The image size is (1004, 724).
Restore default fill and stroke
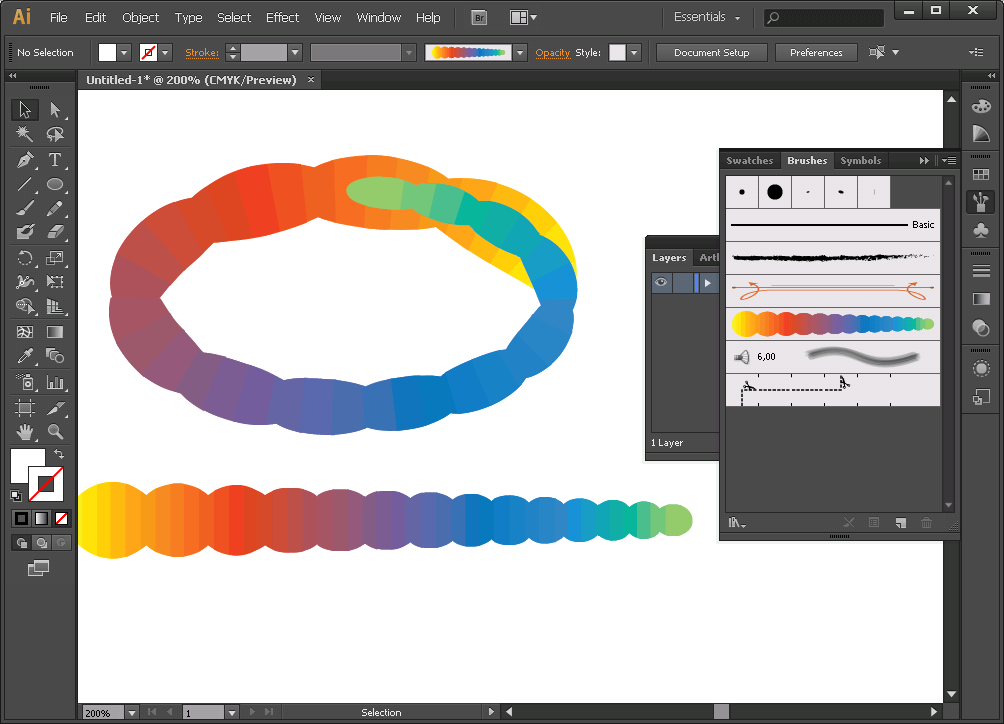coord(16,495)
